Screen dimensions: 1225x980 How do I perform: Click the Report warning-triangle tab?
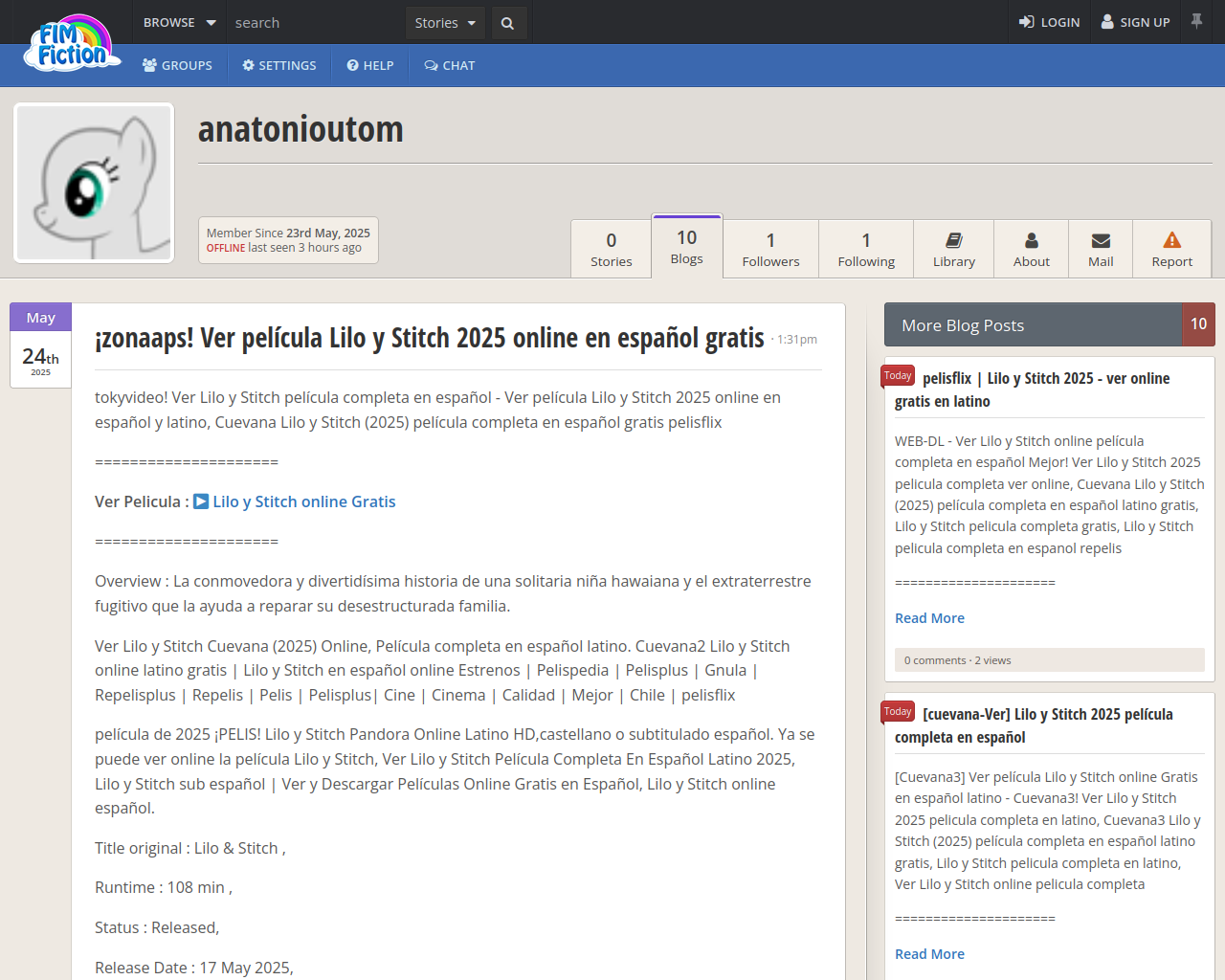(x=1172, y=249)
